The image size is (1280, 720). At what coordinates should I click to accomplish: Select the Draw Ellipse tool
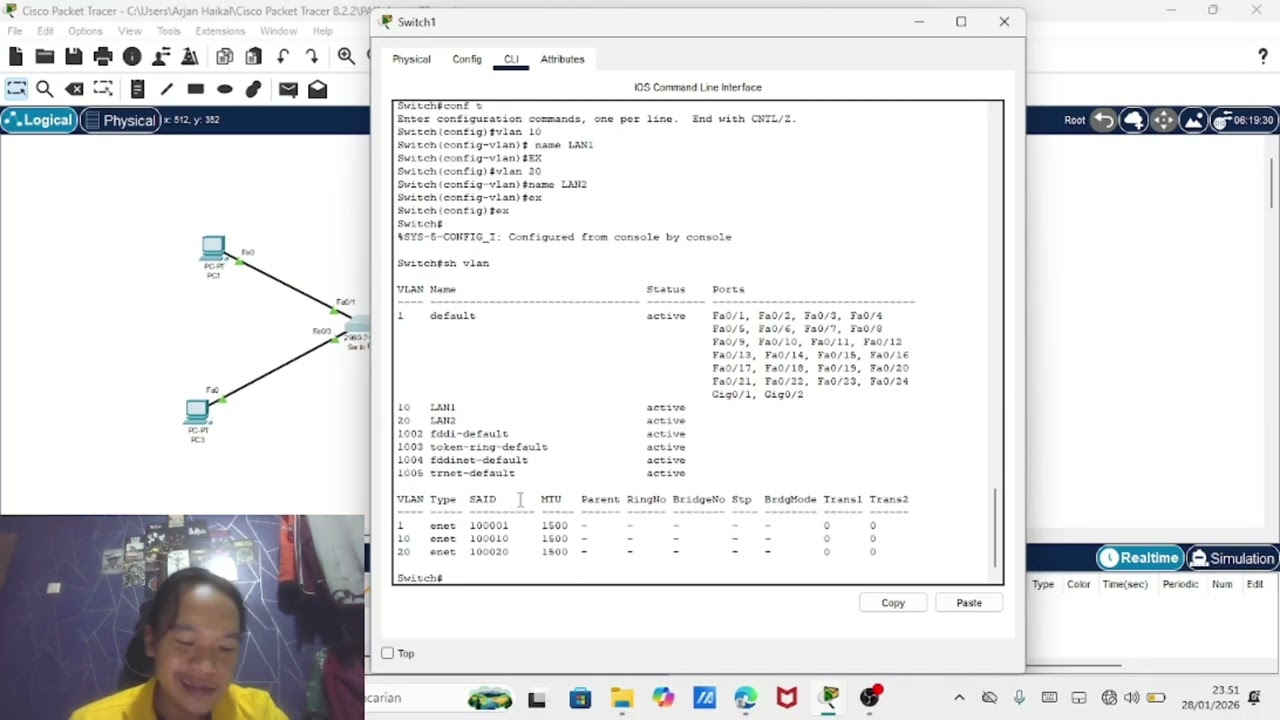click(225, 89)
